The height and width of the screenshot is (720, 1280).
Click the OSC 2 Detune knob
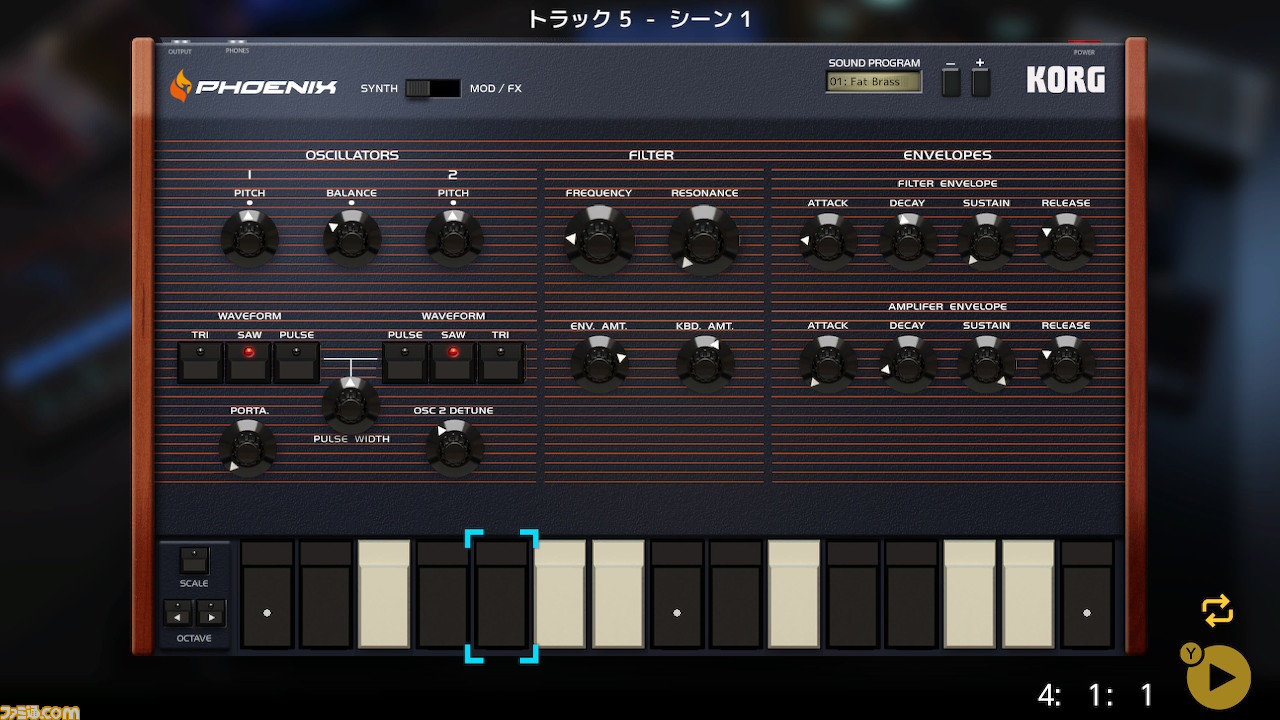click(x=454, y=447)
